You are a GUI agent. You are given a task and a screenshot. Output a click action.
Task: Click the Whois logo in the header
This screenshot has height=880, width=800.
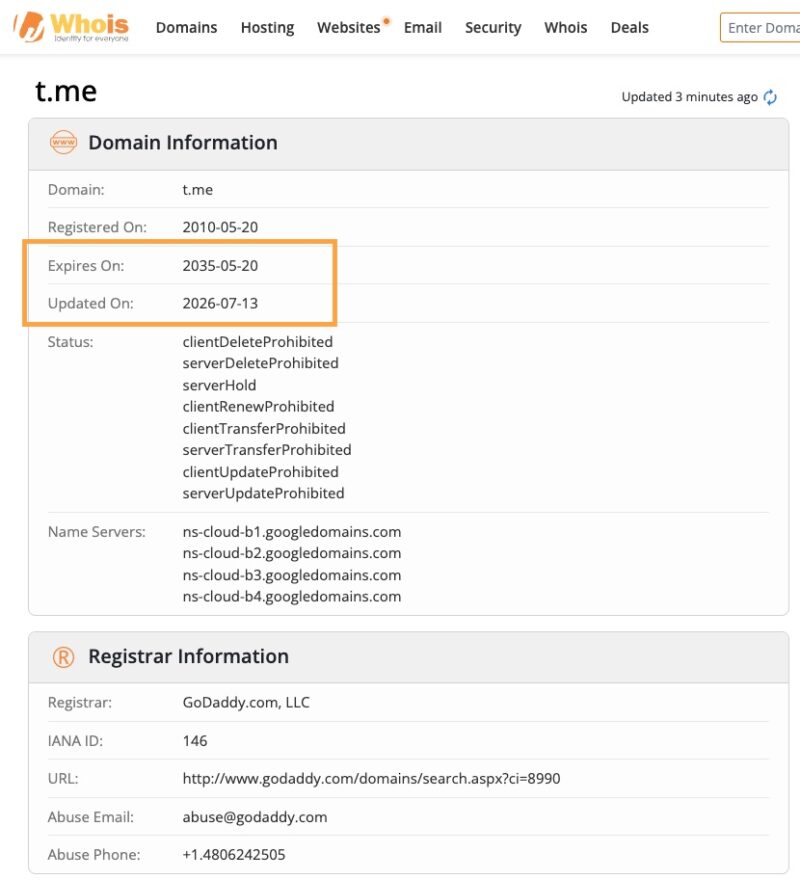click(71, 26)
